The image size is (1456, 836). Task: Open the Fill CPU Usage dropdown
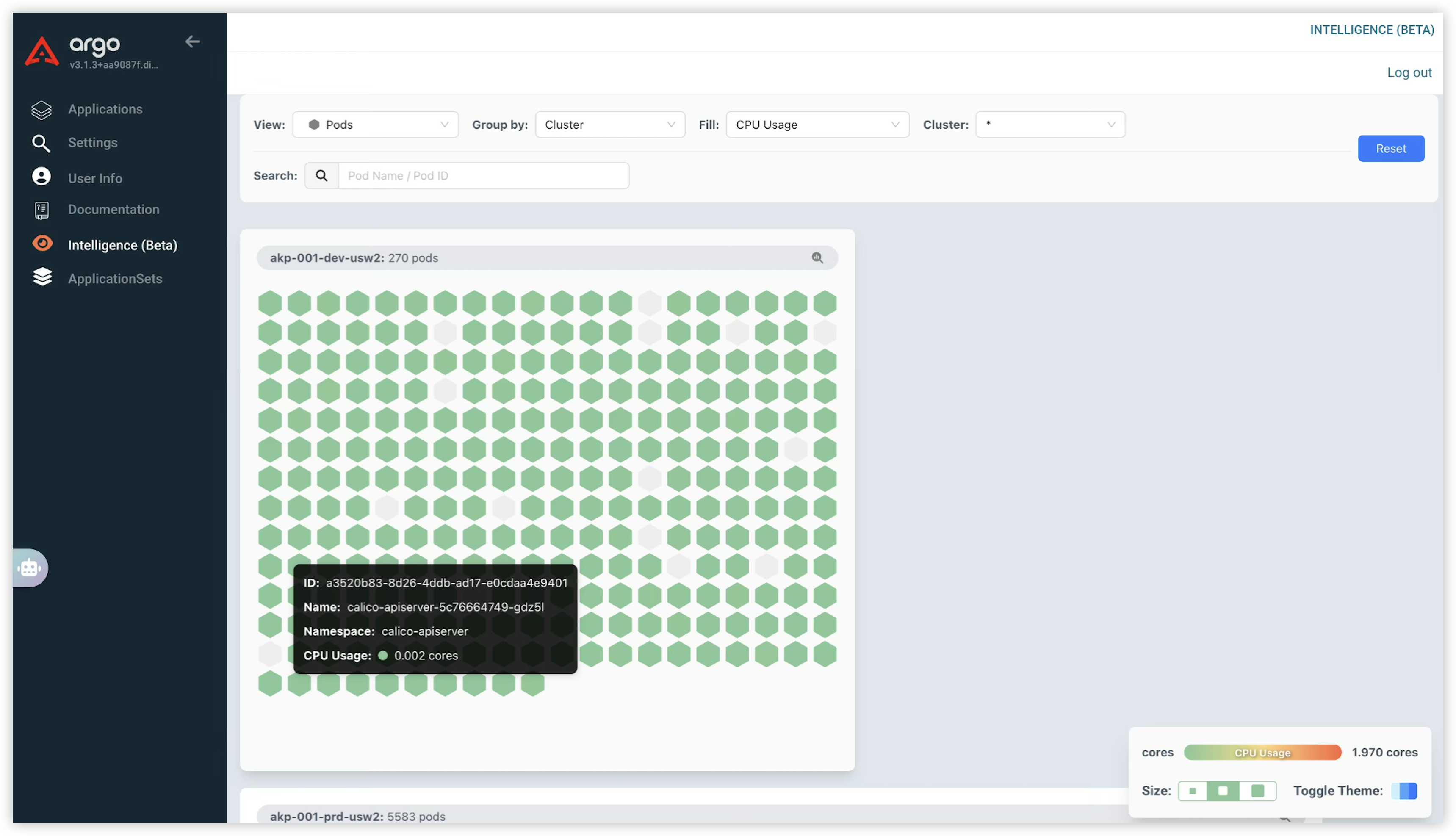tap(817, 125)
